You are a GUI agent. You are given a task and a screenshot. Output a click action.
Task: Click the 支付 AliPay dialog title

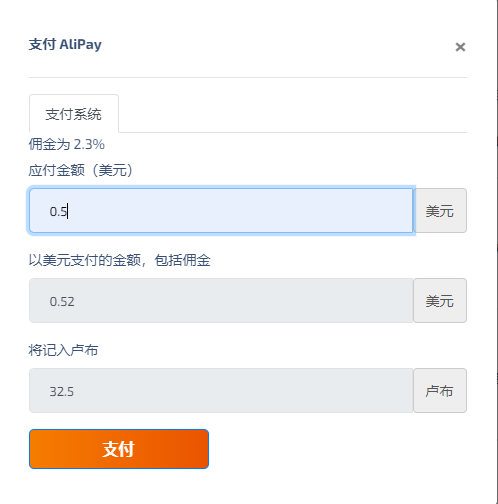(65, 44)
